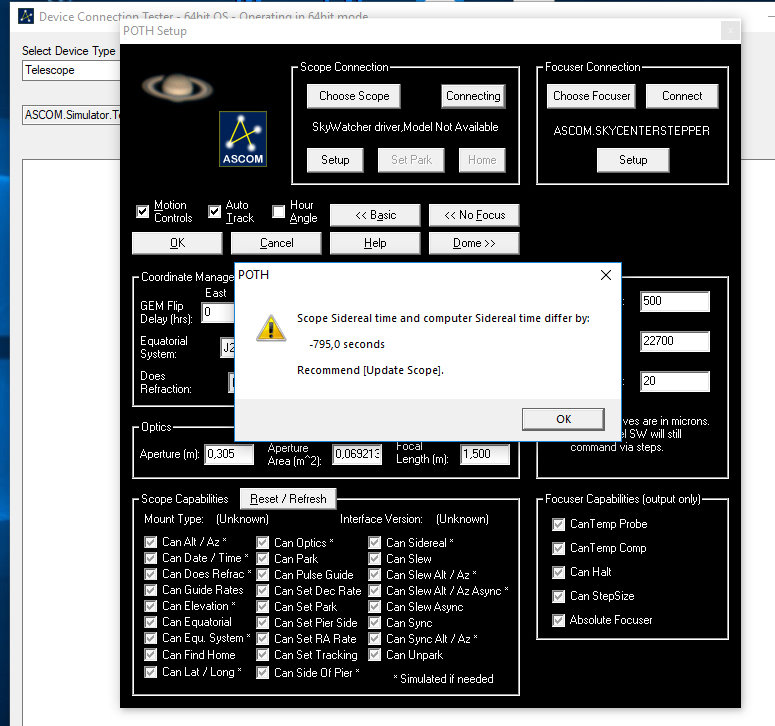
Task: Toggle Can Equatorial checkbox
Action: tap(151, 622)
